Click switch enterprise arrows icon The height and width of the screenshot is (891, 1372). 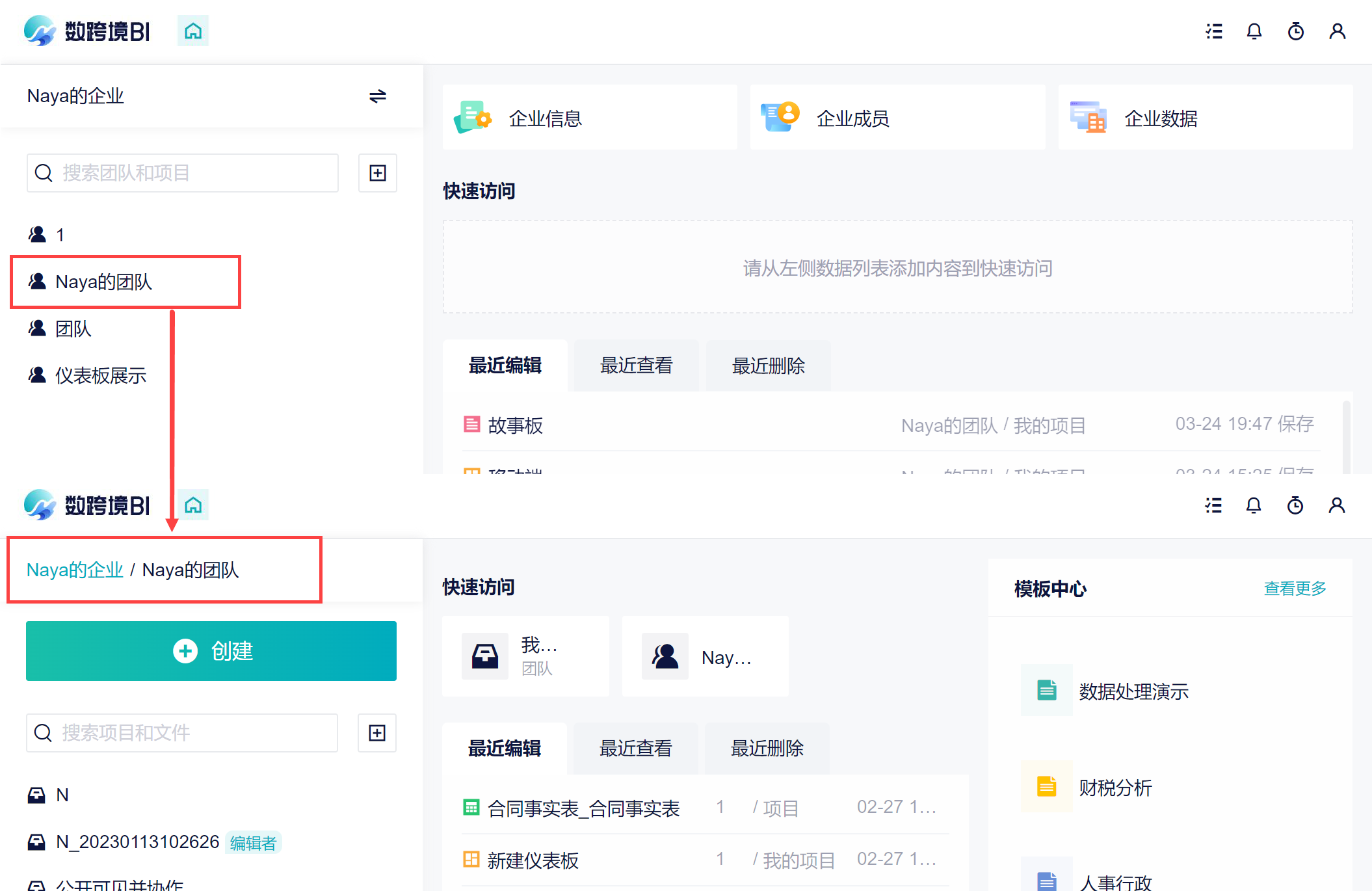378,96
